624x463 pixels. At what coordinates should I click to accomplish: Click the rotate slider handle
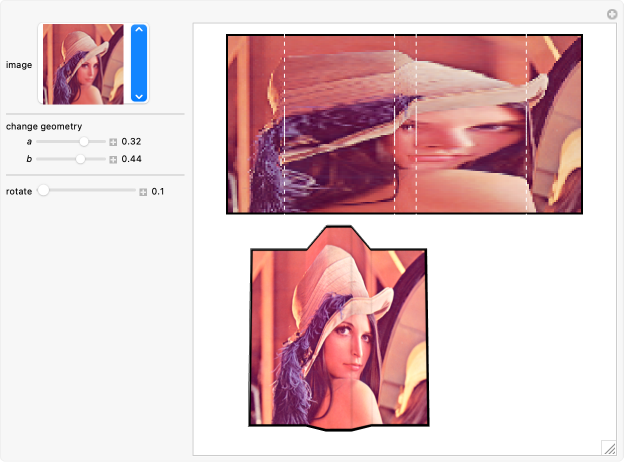pyautogui.click(x=43, y=190)
